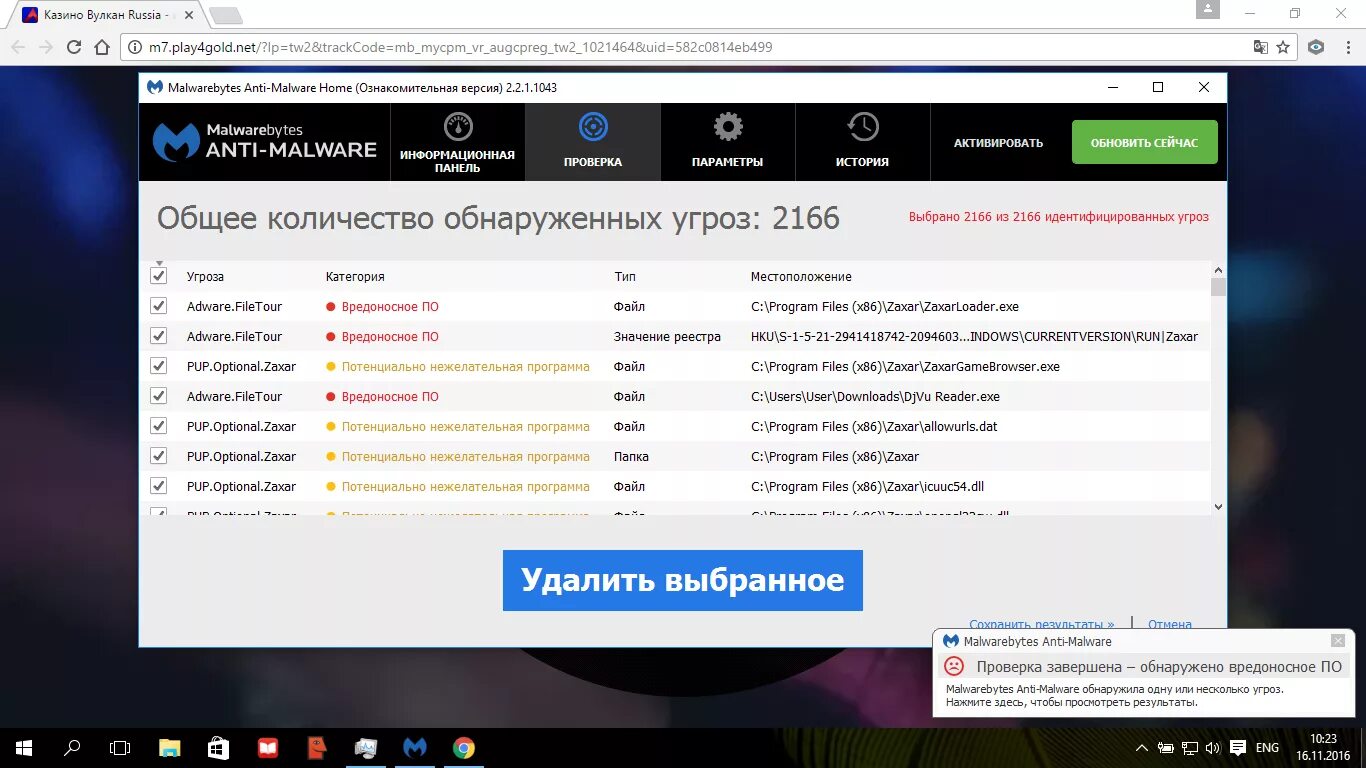Open the Windows Store taskbar icon

tap(219, 748)
